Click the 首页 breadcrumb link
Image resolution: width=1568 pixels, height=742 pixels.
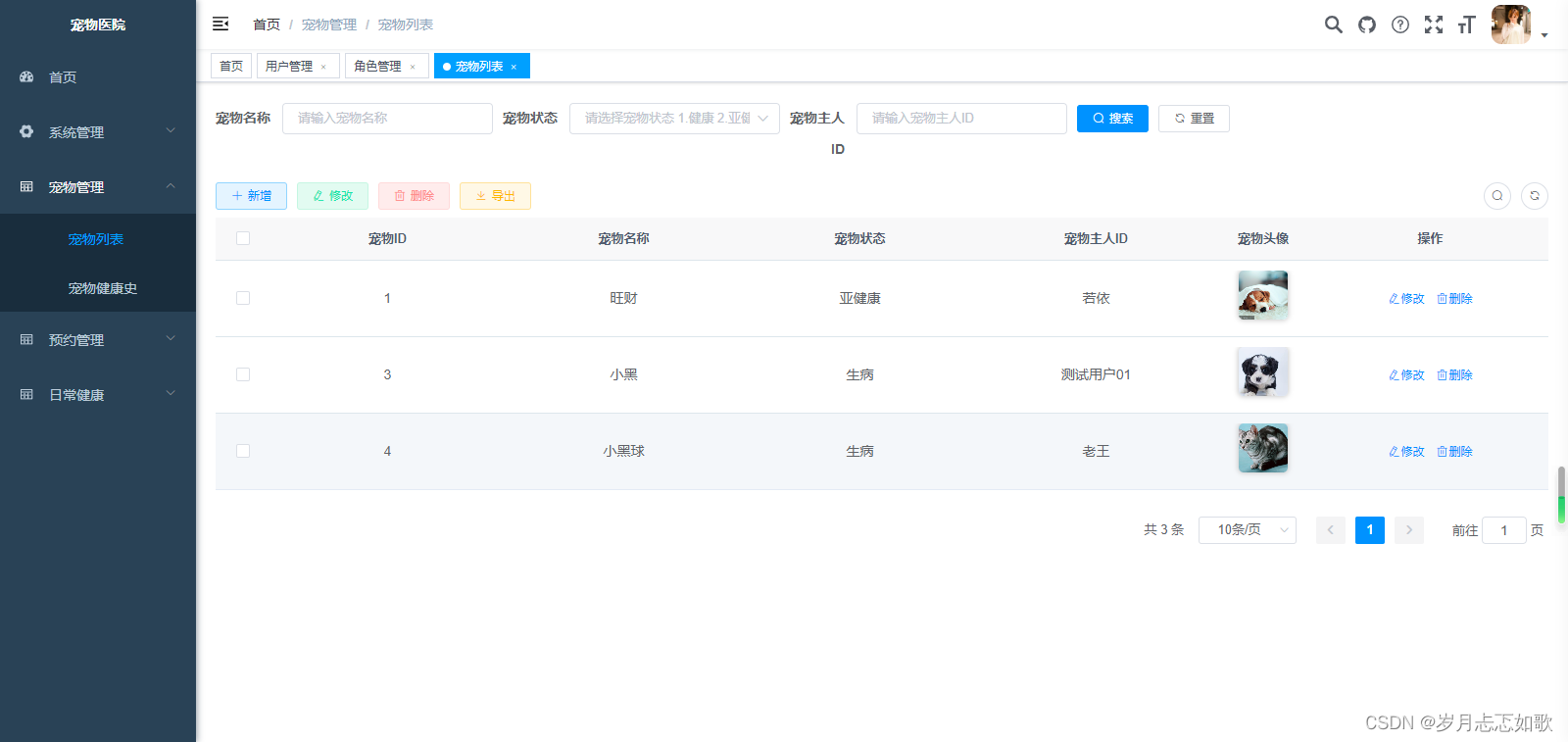coord(267,25)
